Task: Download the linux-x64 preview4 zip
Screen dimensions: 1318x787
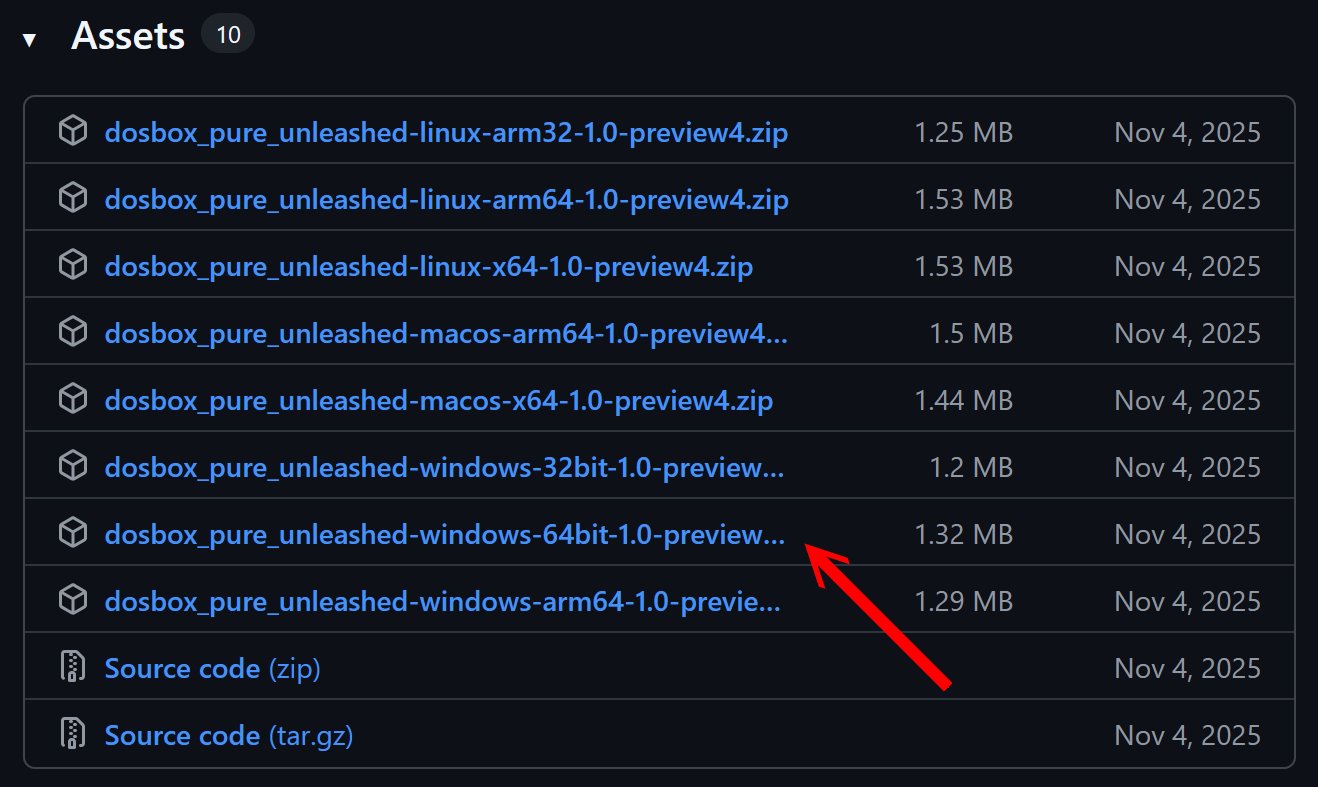Action: tap(428, 266)
